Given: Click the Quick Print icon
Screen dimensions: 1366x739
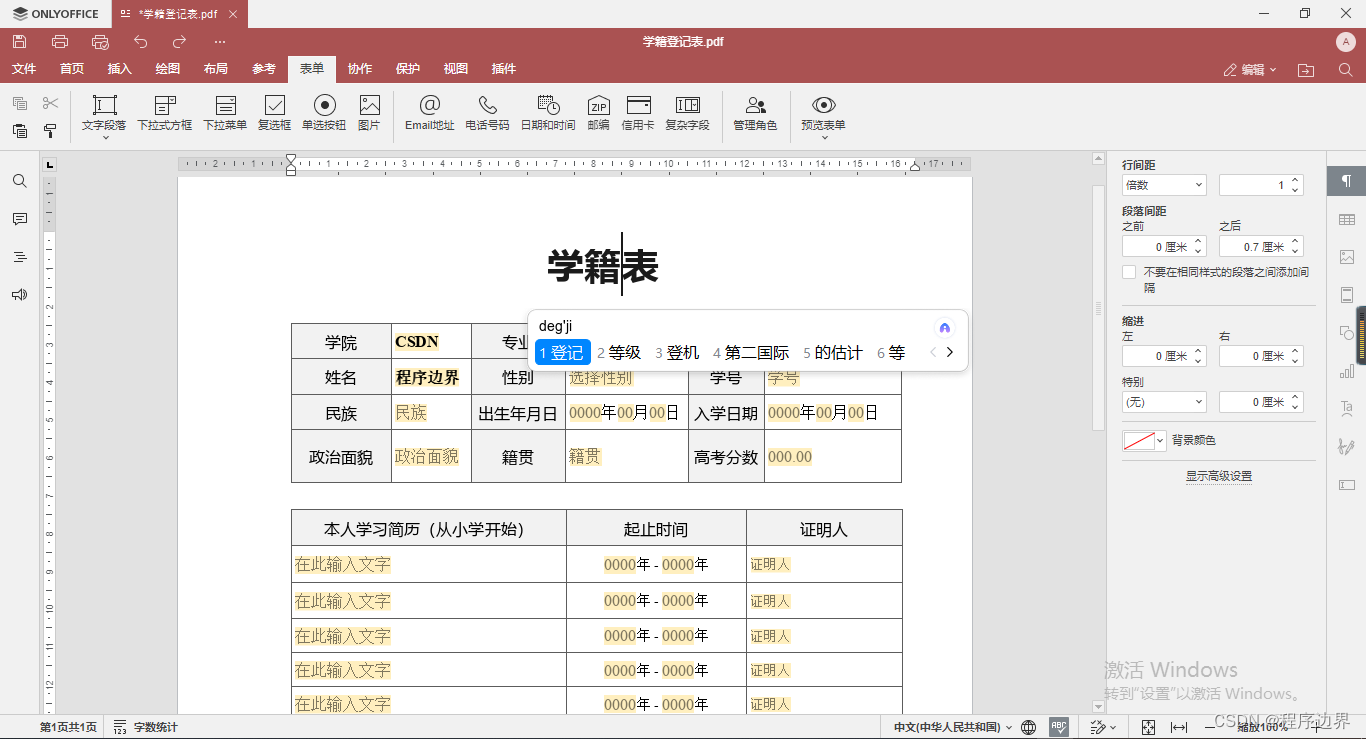Looking at the screenshot, I should [x=100, y=42].
